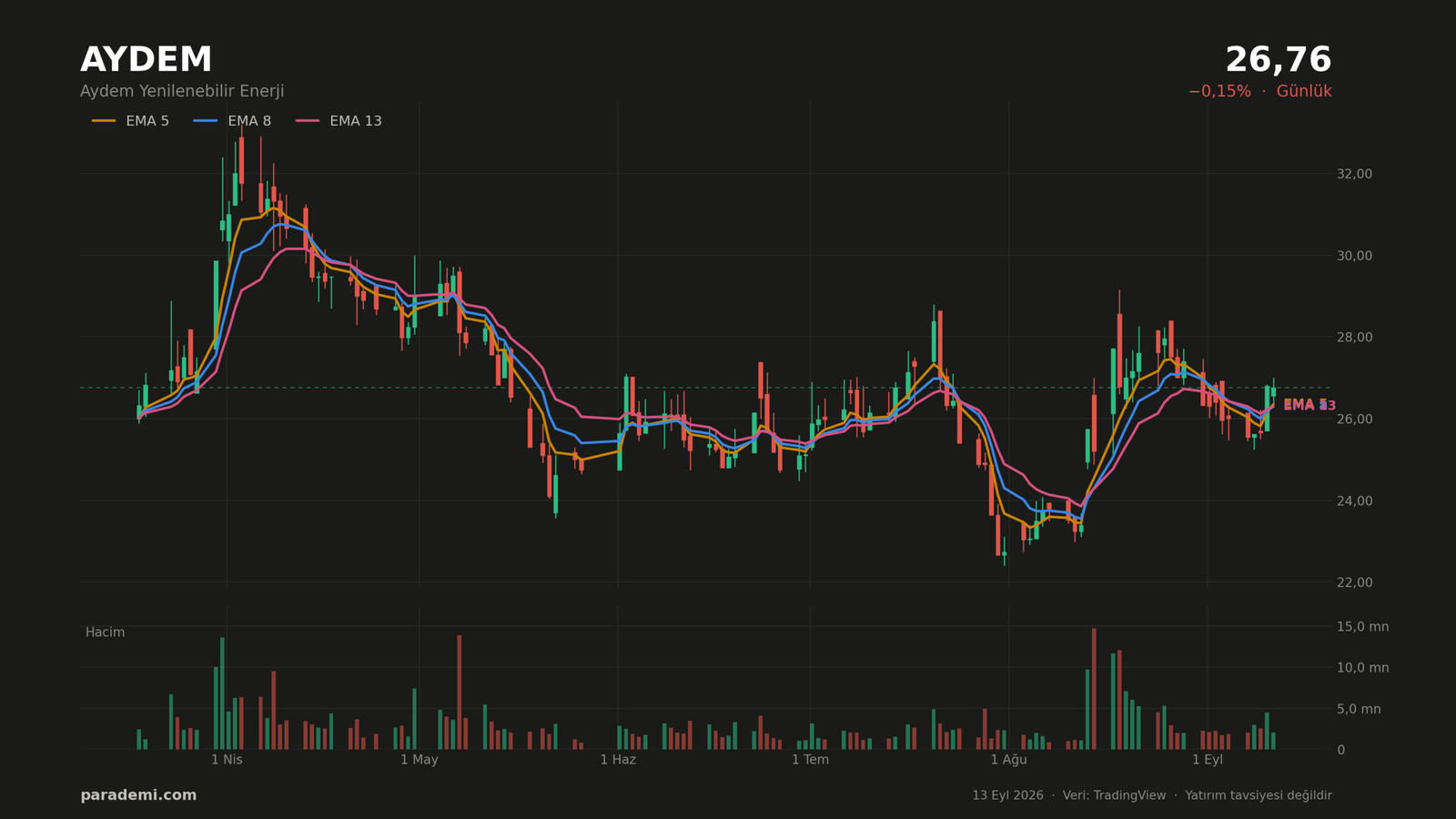This screenshot has height=819, width=1456.
Task: Click the 26,00 price axis label
Action: (1354, 420)
